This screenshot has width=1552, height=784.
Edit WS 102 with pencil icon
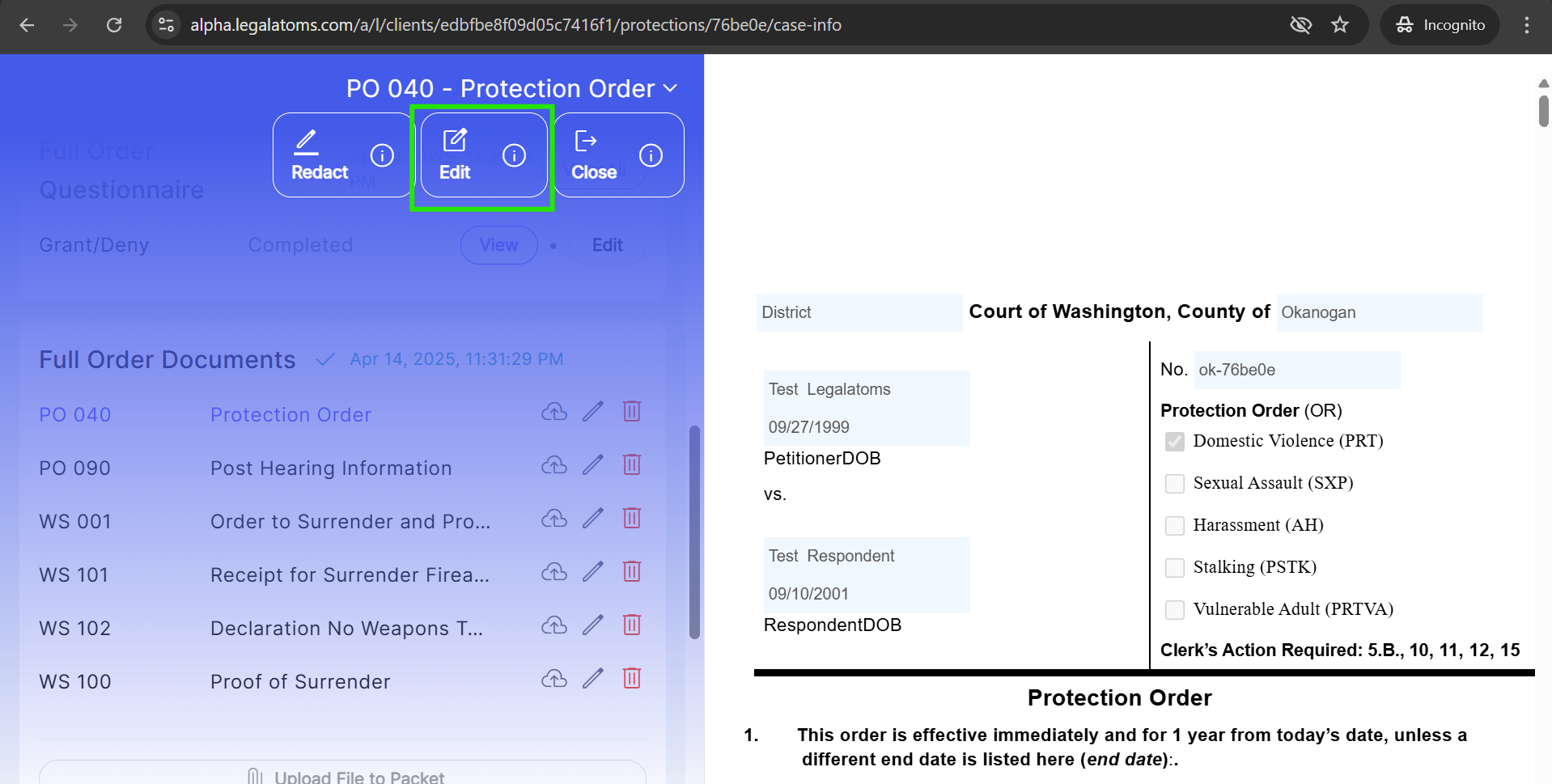click(x=593, y=625)
